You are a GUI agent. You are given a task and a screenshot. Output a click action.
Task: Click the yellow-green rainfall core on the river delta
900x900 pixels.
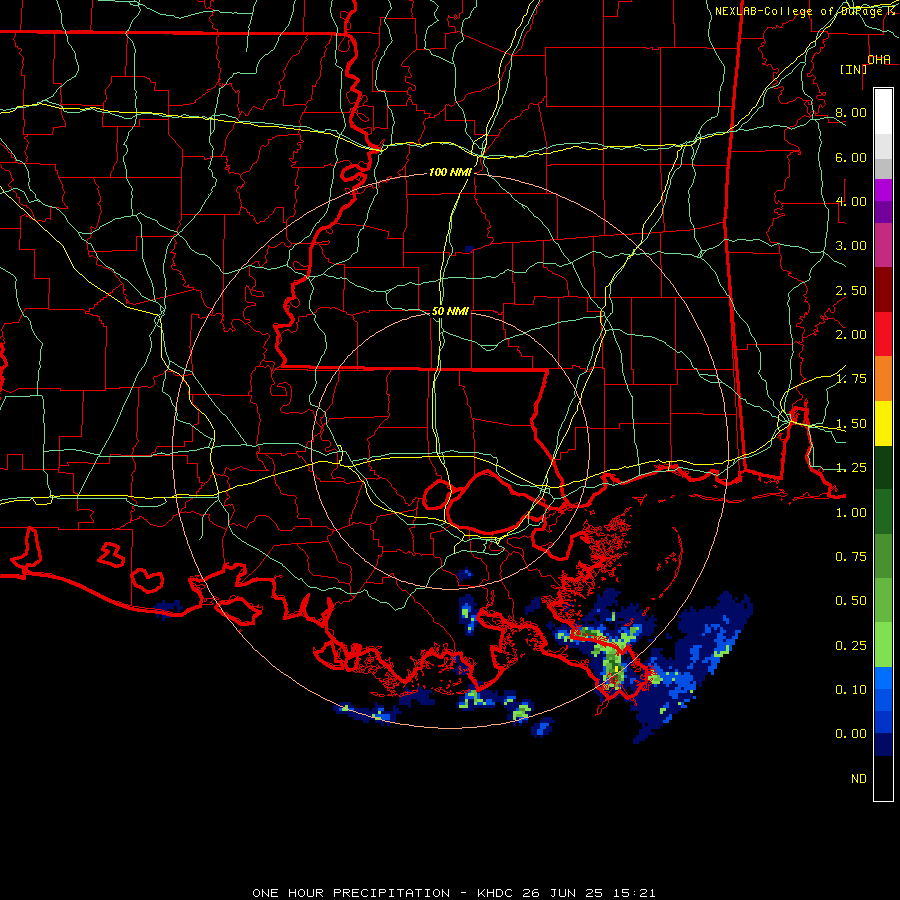[612, 669]
